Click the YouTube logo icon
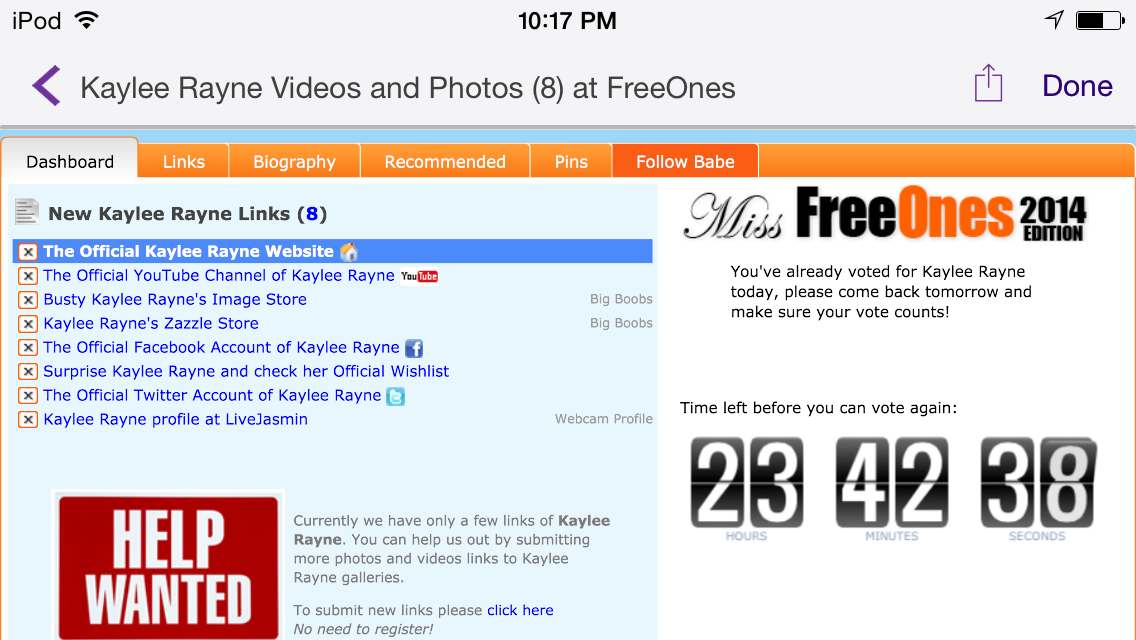This screenshot has width=1136, height=640. pos(419,276)
